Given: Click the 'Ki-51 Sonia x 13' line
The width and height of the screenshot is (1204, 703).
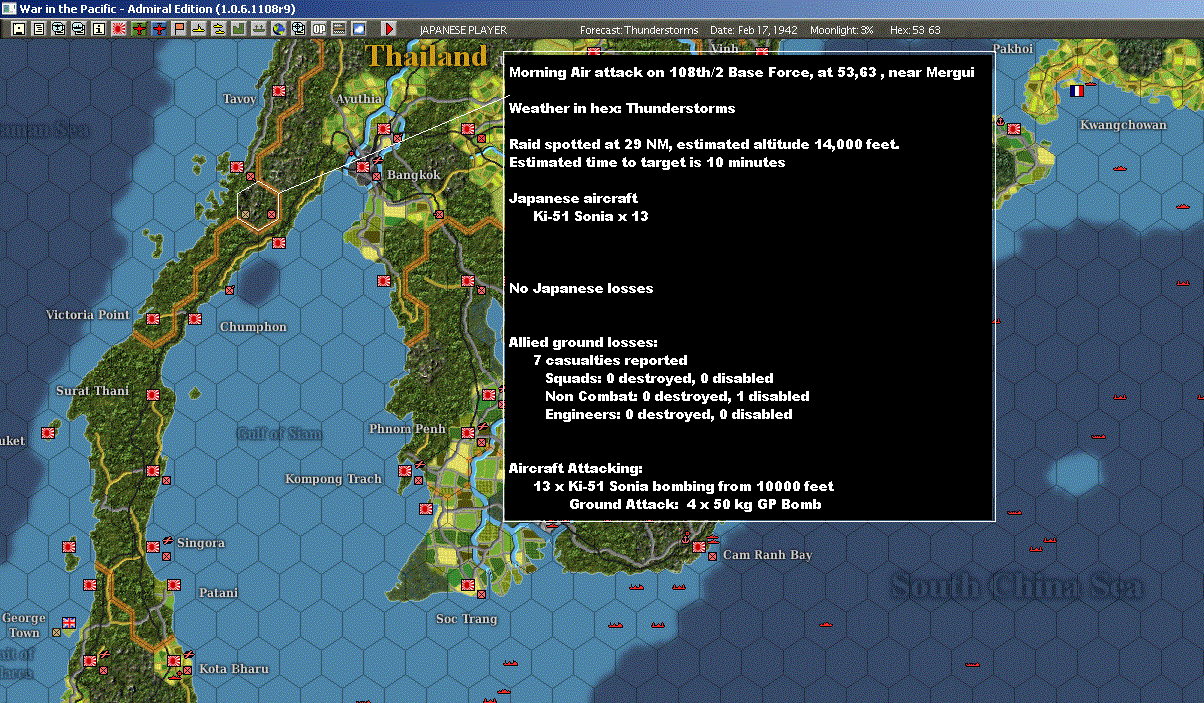Looking at the screenshot, I should [590, 216].
